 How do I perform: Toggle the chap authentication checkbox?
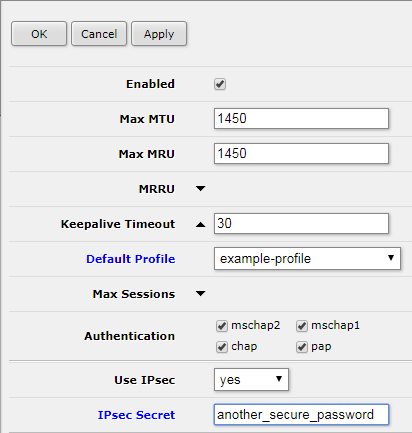222,347
